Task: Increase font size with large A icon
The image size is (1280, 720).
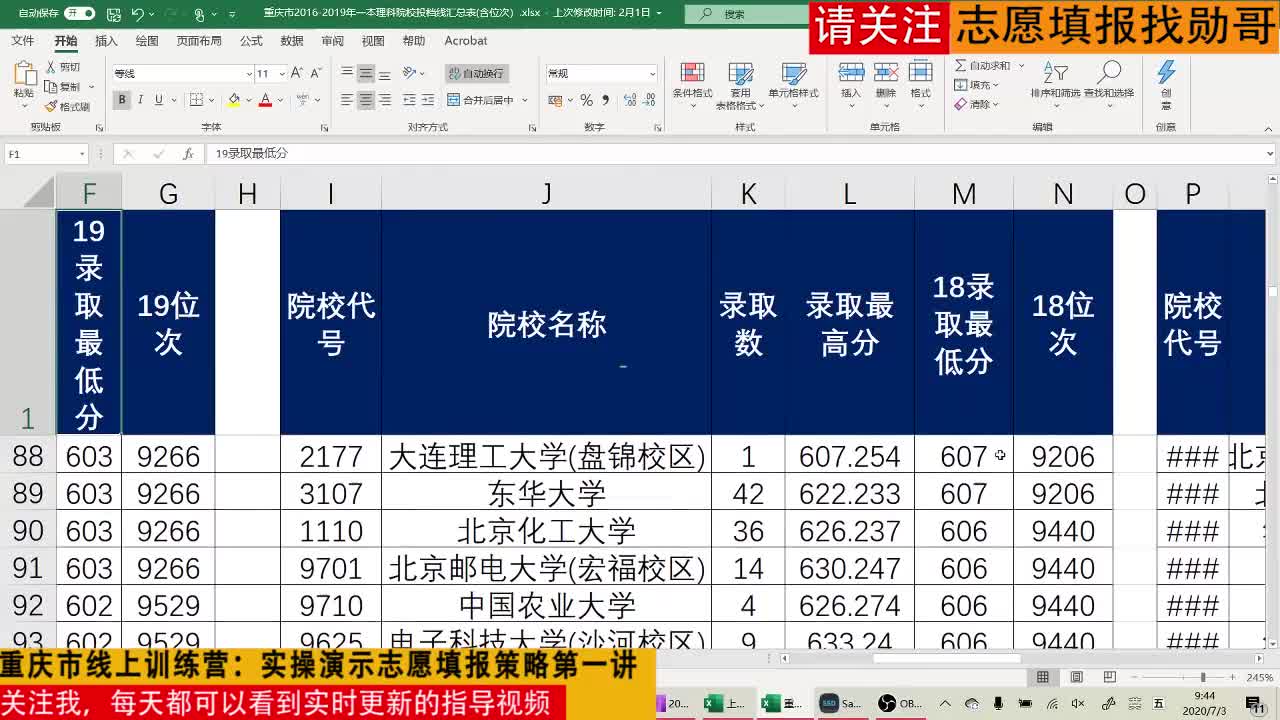Action: [x=298, y=73]
